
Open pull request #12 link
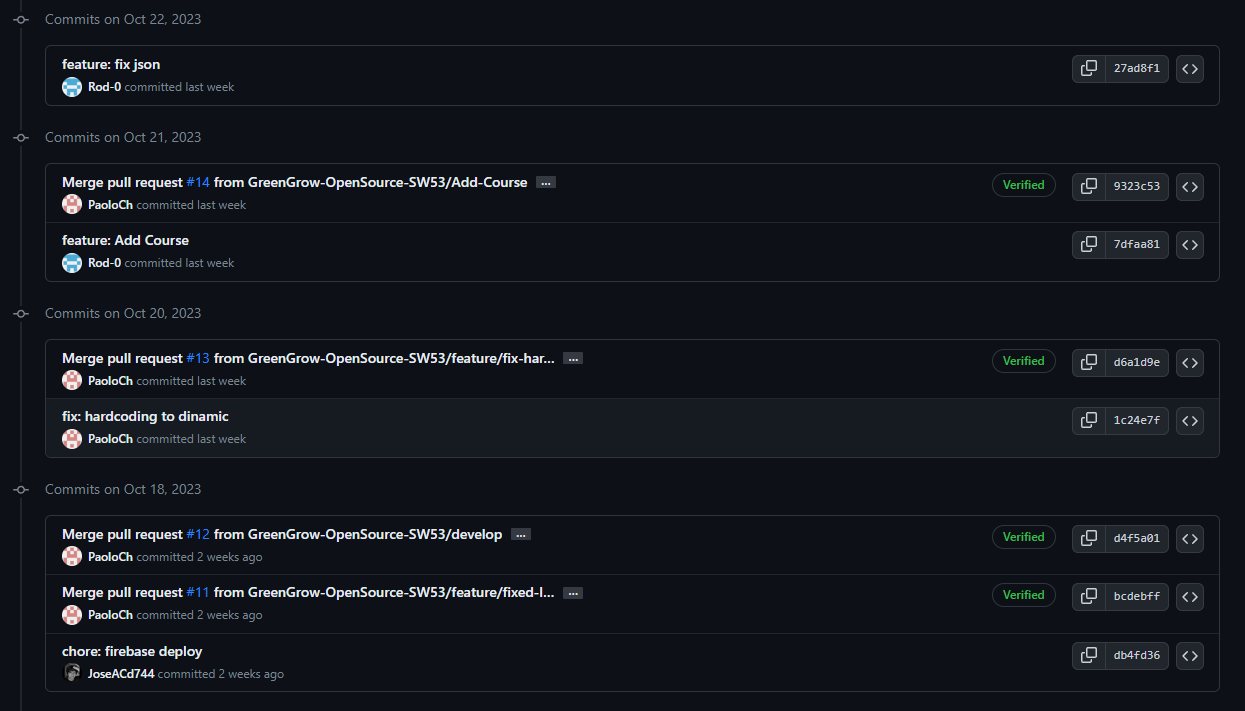coord(198,535)
